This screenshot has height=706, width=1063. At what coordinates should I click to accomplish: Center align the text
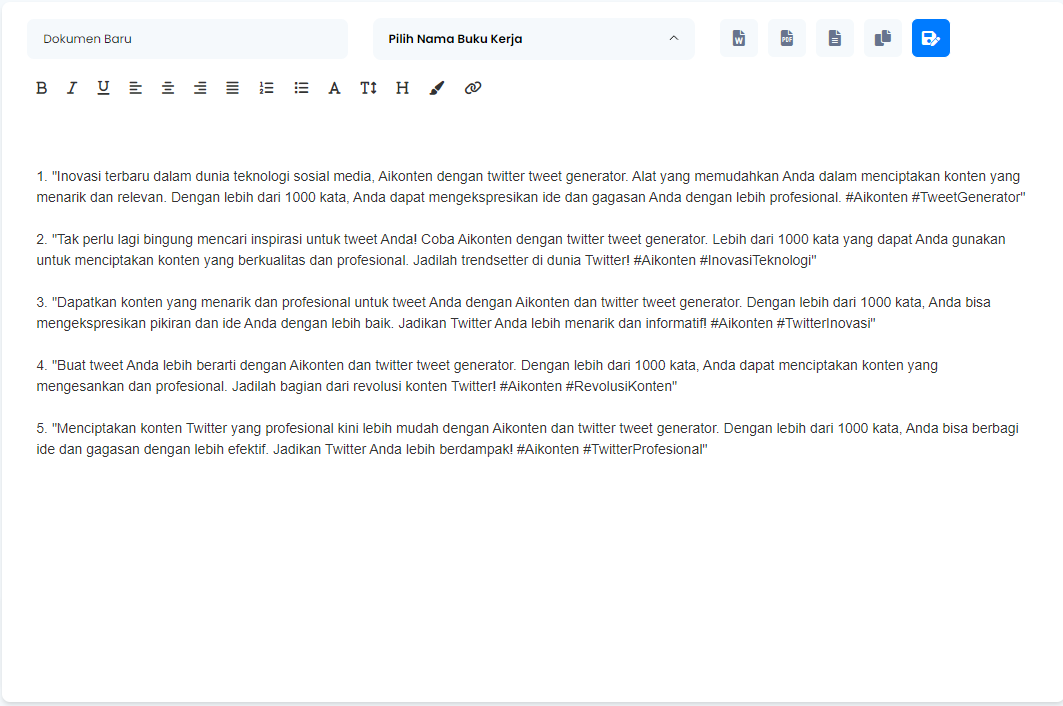tap(167, 88)
